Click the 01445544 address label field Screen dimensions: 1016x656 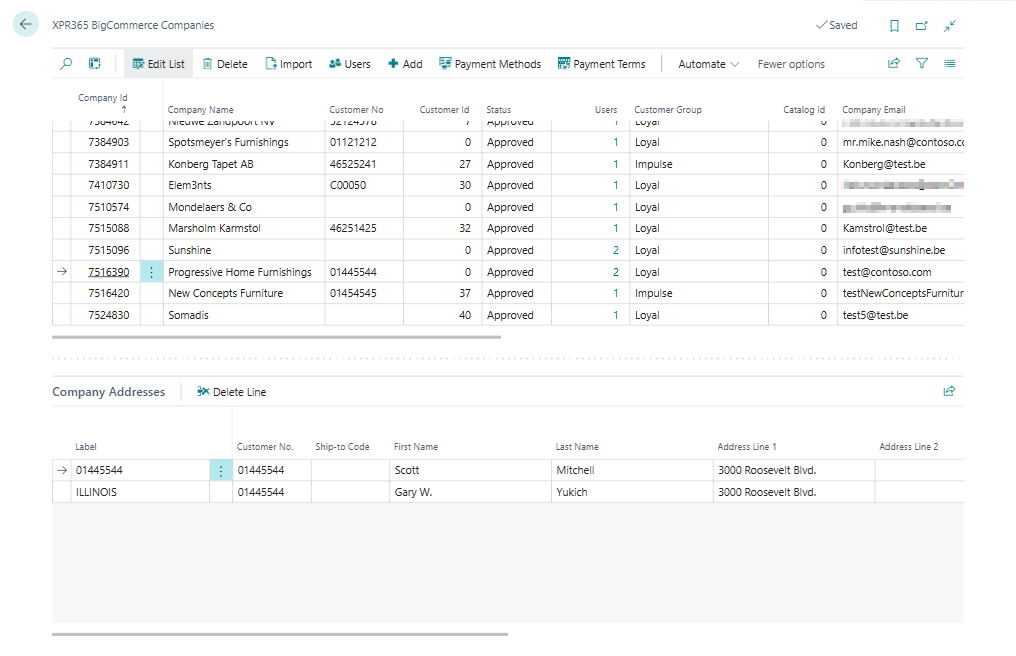(x=140, y=471)
